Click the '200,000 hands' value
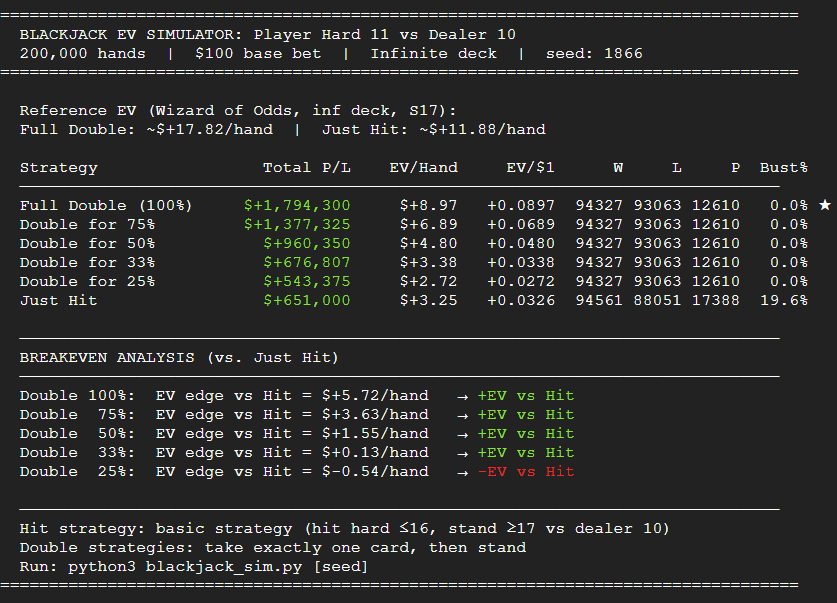The image size is (837, 603). (x=82, y=54)
